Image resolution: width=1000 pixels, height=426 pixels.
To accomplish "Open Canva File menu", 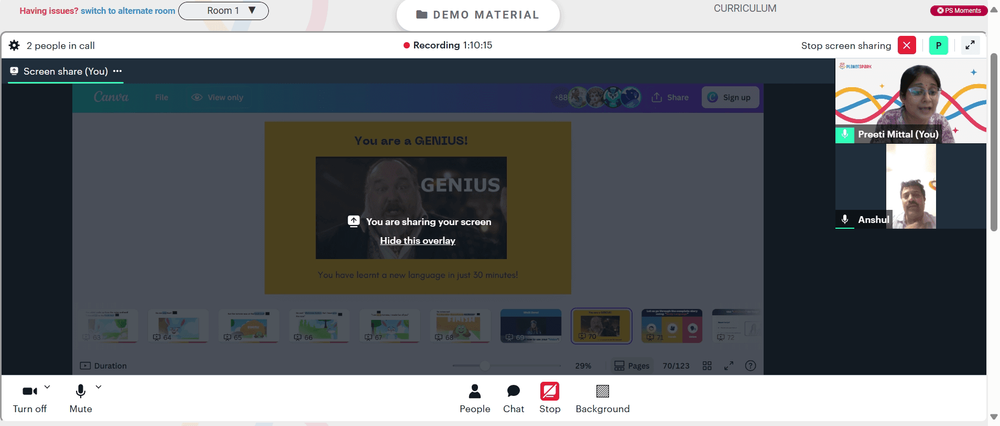I will [161, 98].
